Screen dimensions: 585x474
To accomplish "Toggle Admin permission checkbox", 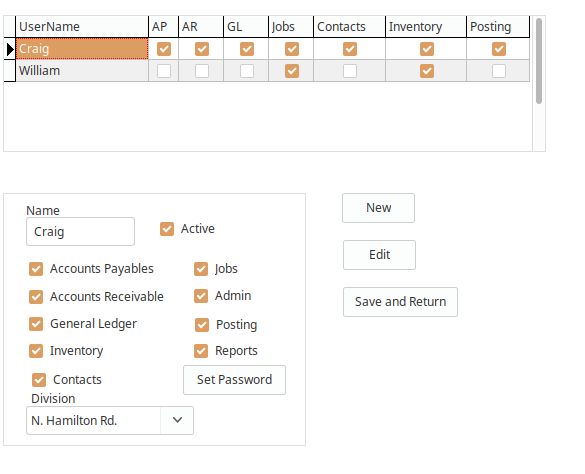I will coord(201,296).
